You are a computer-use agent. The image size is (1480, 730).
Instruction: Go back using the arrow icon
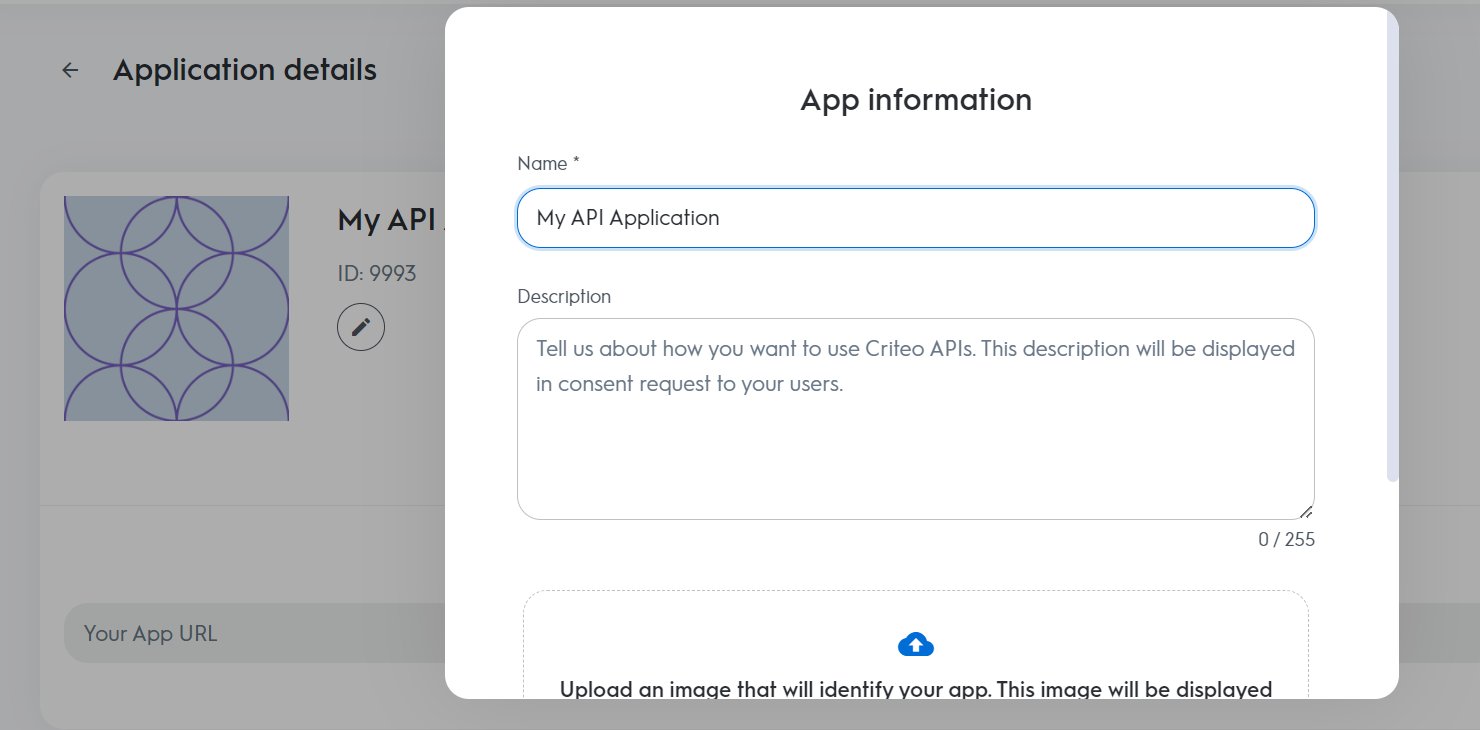[x=70, y=70]
